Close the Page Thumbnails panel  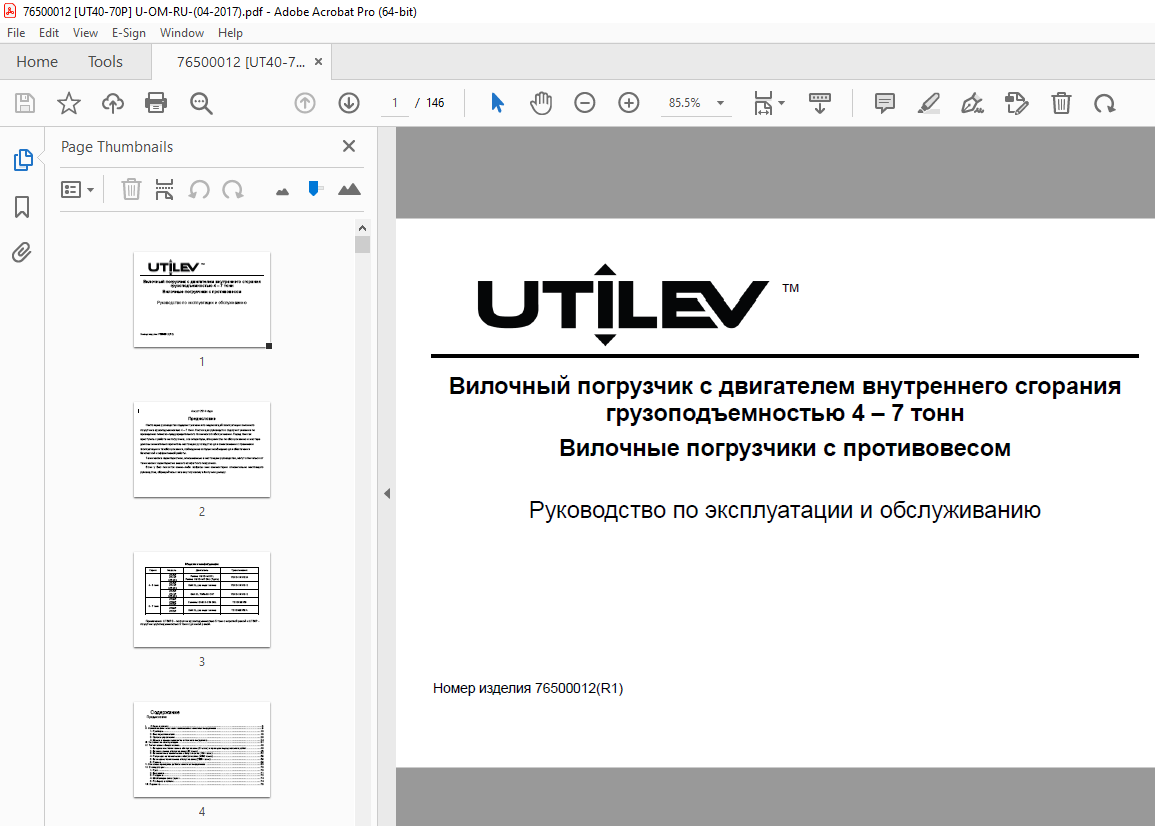349,146
